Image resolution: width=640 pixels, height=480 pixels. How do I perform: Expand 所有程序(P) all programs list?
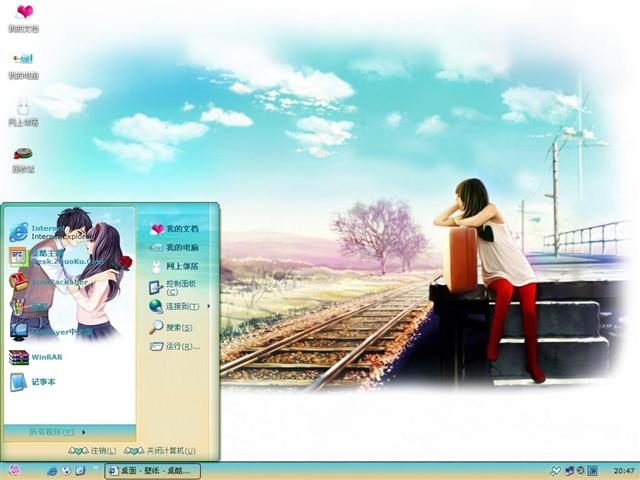[x=57, y=432]
